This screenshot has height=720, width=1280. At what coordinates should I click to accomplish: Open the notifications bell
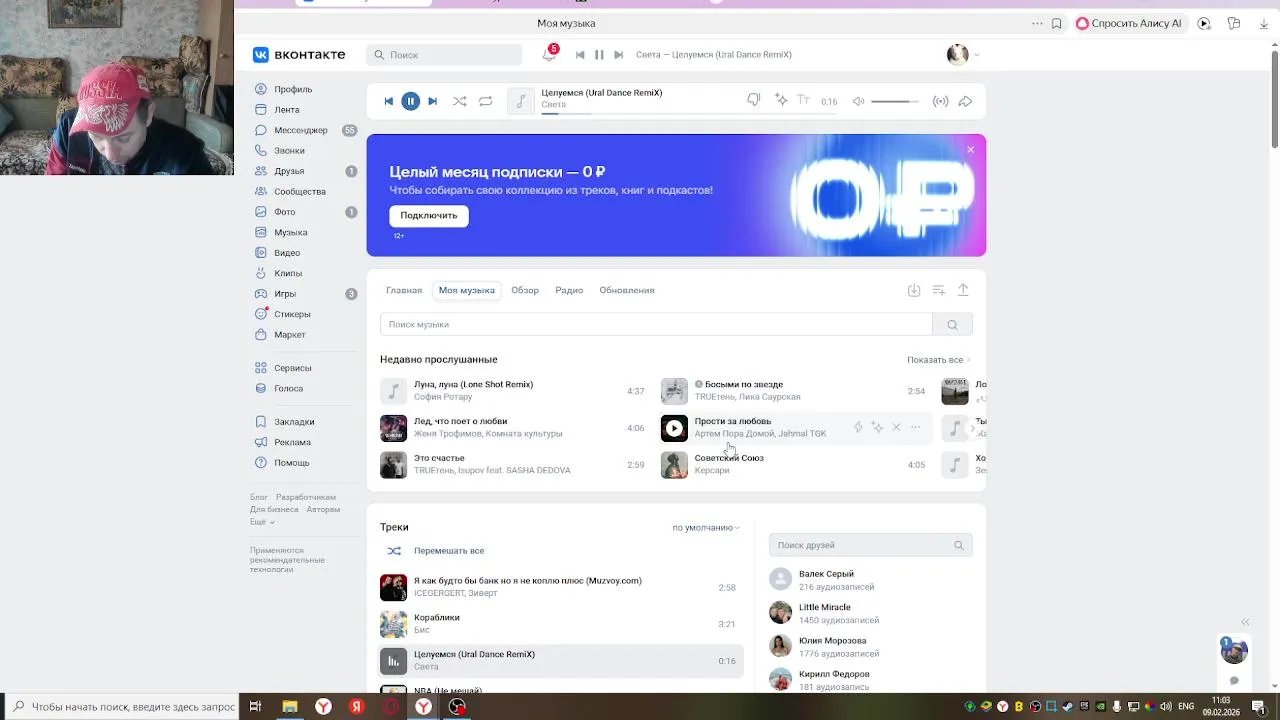coord(549,55)
